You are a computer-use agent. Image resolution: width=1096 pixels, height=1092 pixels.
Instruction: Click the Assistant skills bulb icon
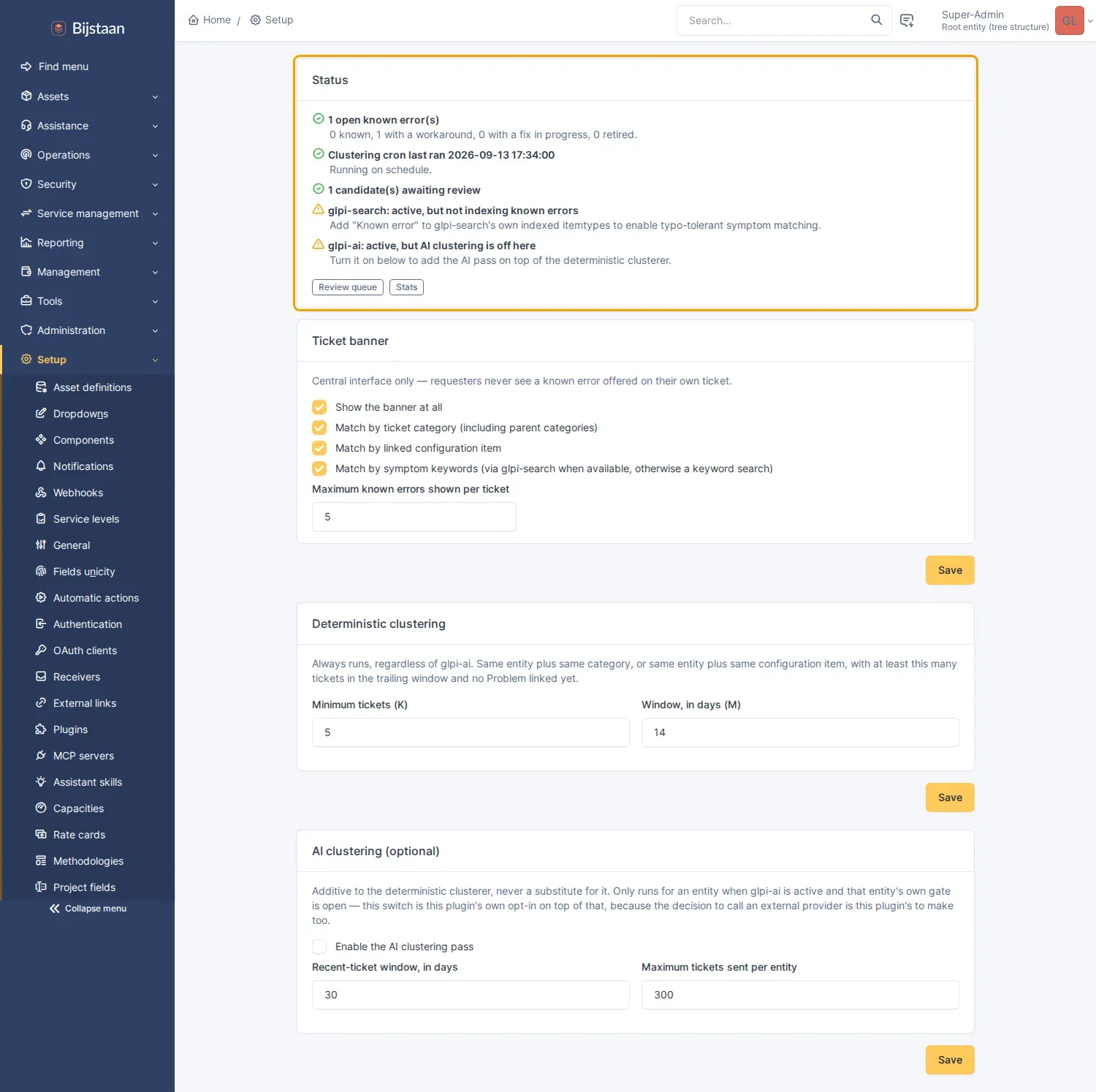(x=41, y=782)
